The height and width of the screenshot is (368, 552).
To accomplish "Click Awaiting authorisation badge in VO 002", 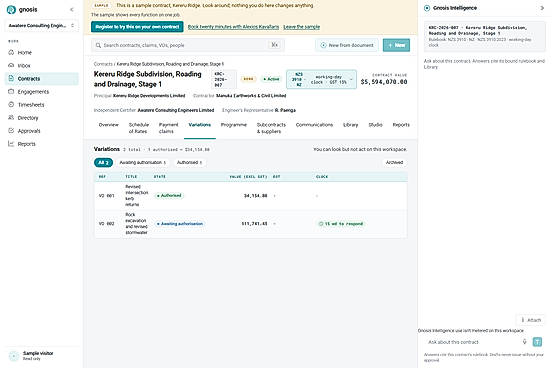I will click(180, 224).
